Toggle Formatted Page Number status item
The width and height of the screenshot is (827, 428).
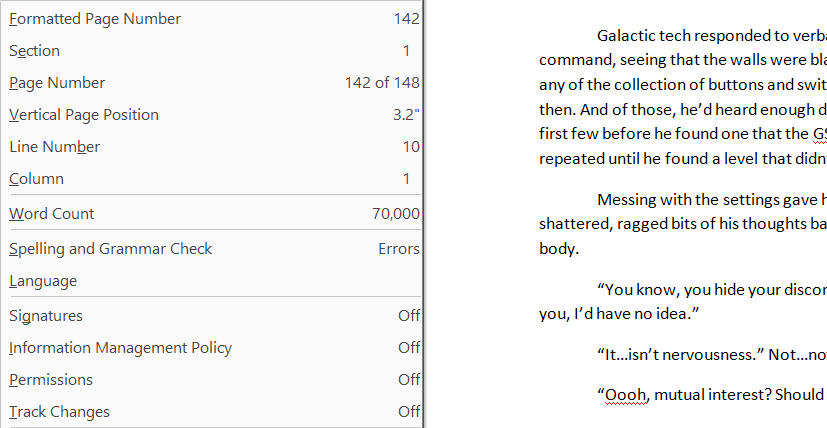[x=95, y=19]
